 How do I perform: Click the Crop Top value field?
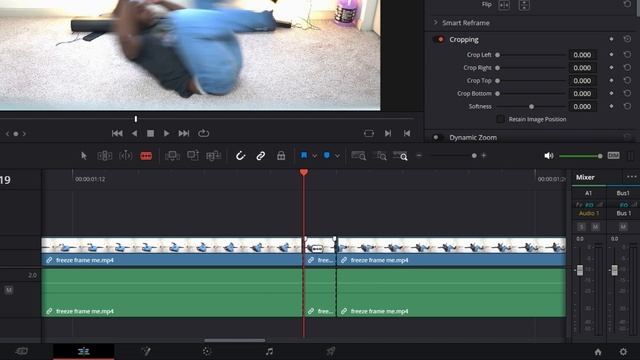point(582,81)
